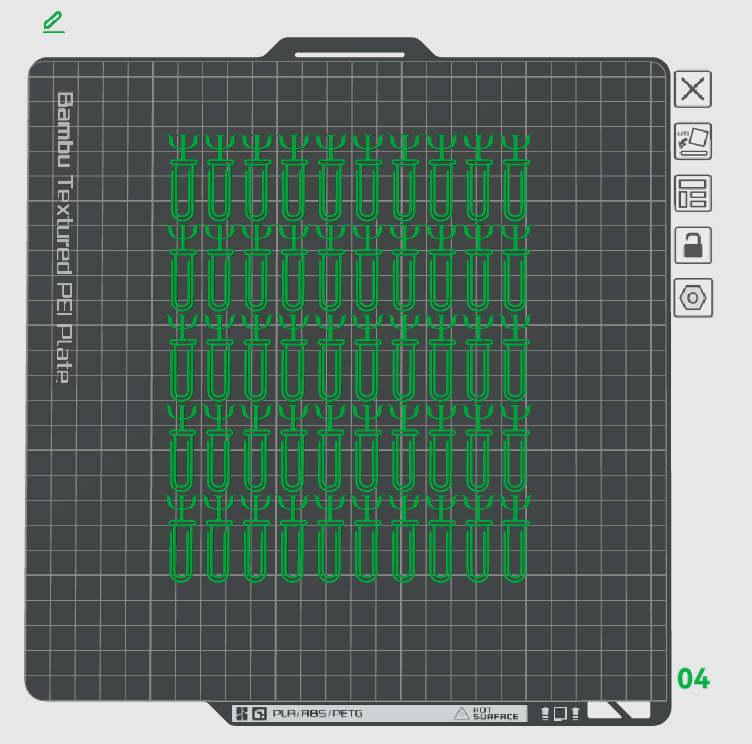Click the HOT SURFACE text label
The image size is (752, 744).
495,713
